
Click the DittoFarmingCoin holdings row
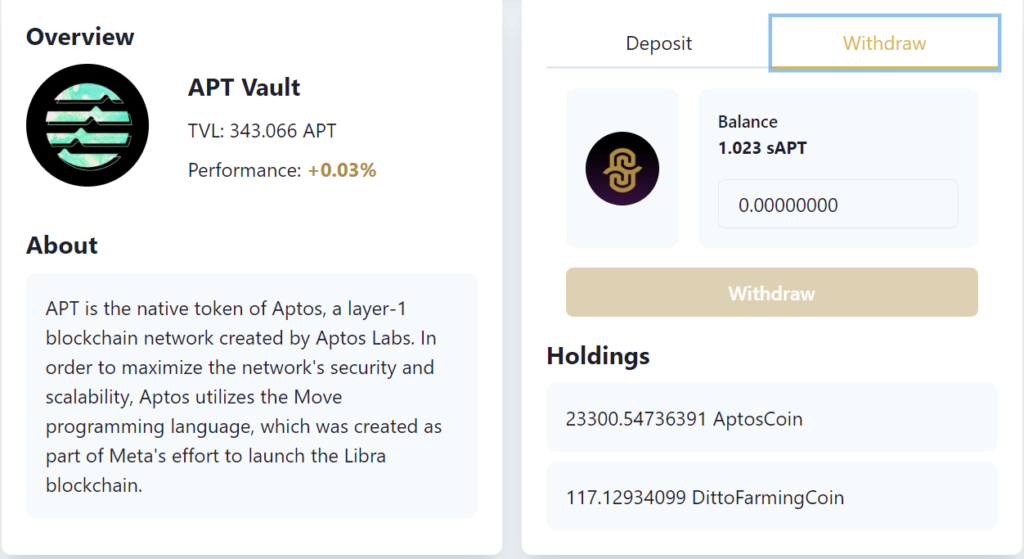point(771,496)
